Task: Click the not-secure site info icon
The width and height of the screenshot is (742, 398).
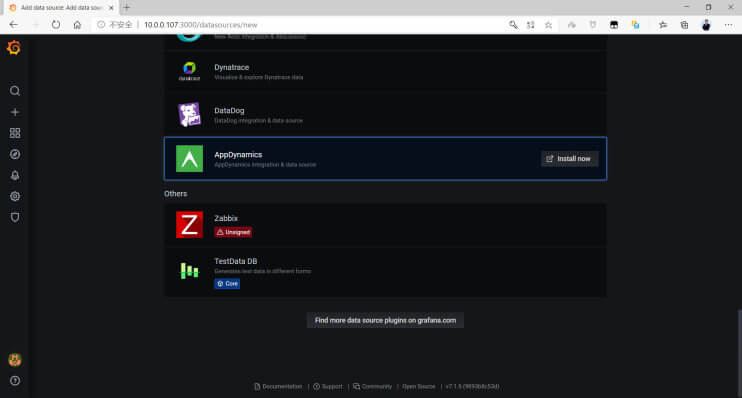Action: tap(101, 25)
